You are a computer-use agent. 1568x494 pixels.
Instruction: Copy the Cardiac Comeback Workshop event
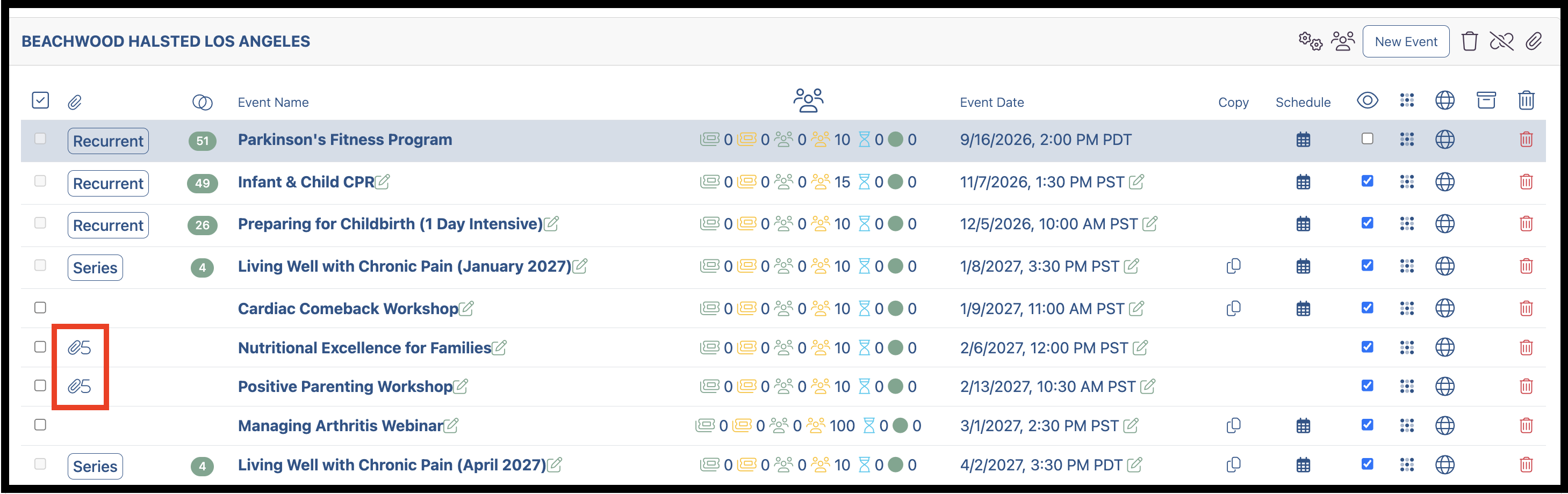point(1233,308)
